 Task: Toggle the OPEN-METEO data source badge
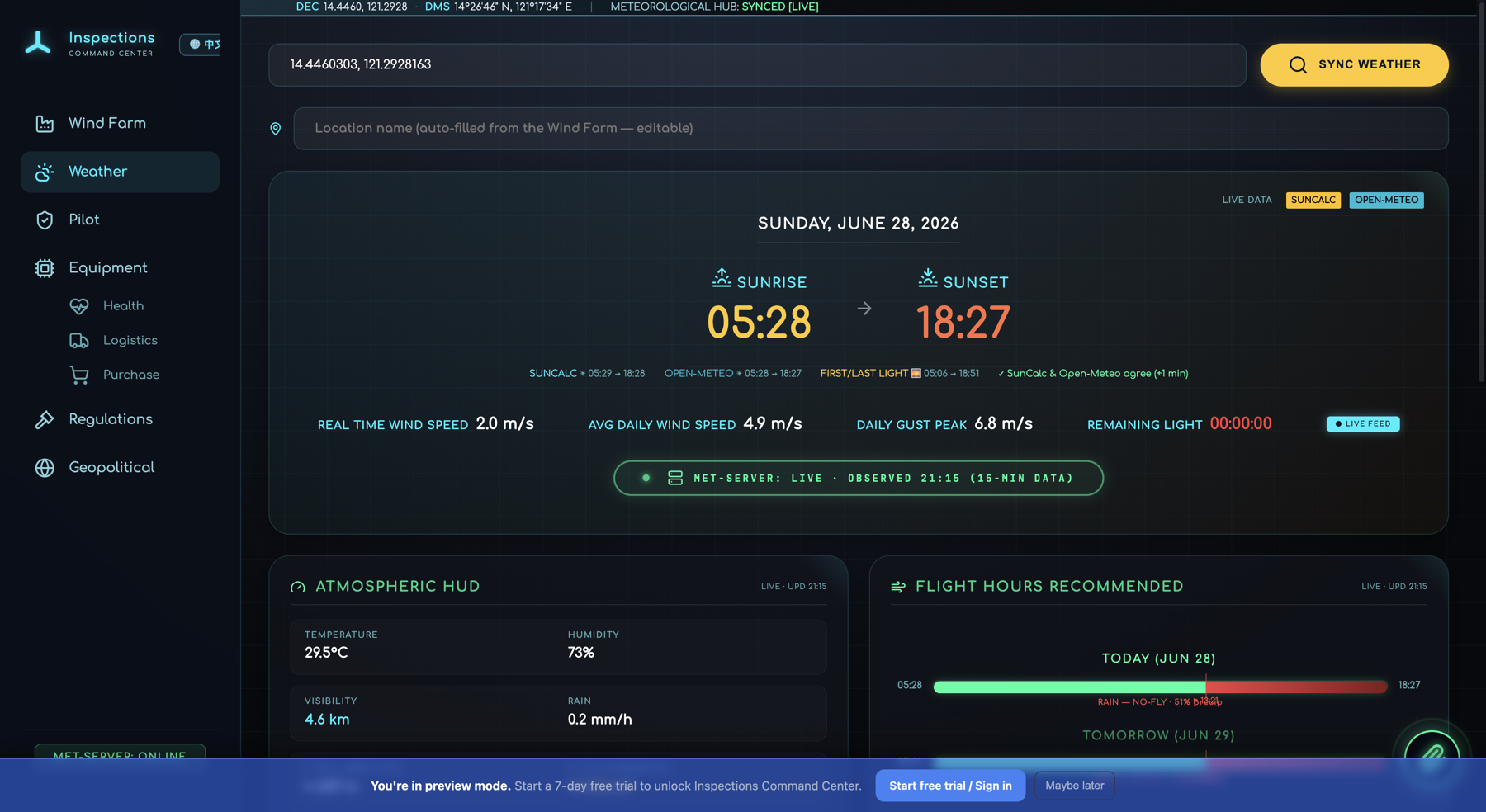tap(1386, 201)
